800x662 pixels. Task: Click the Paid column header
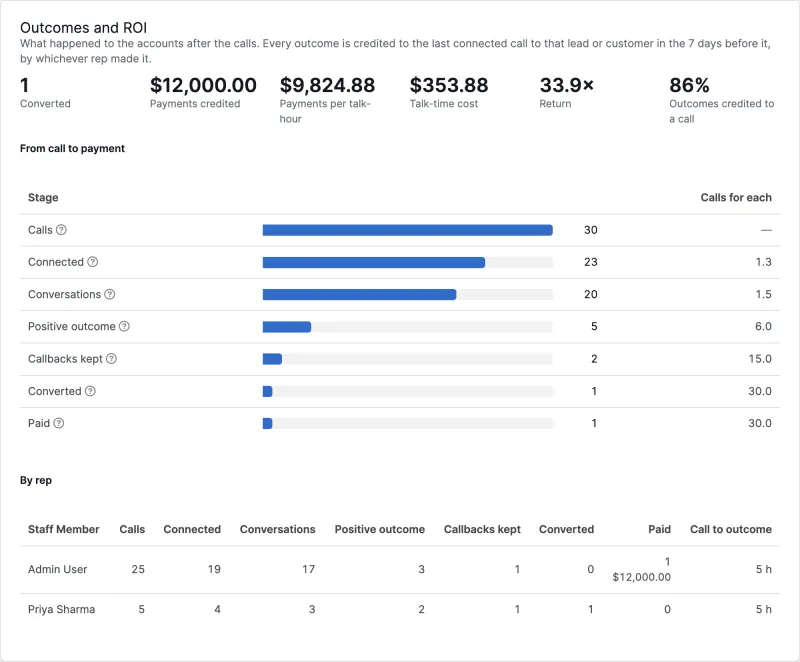click(659, 529)
